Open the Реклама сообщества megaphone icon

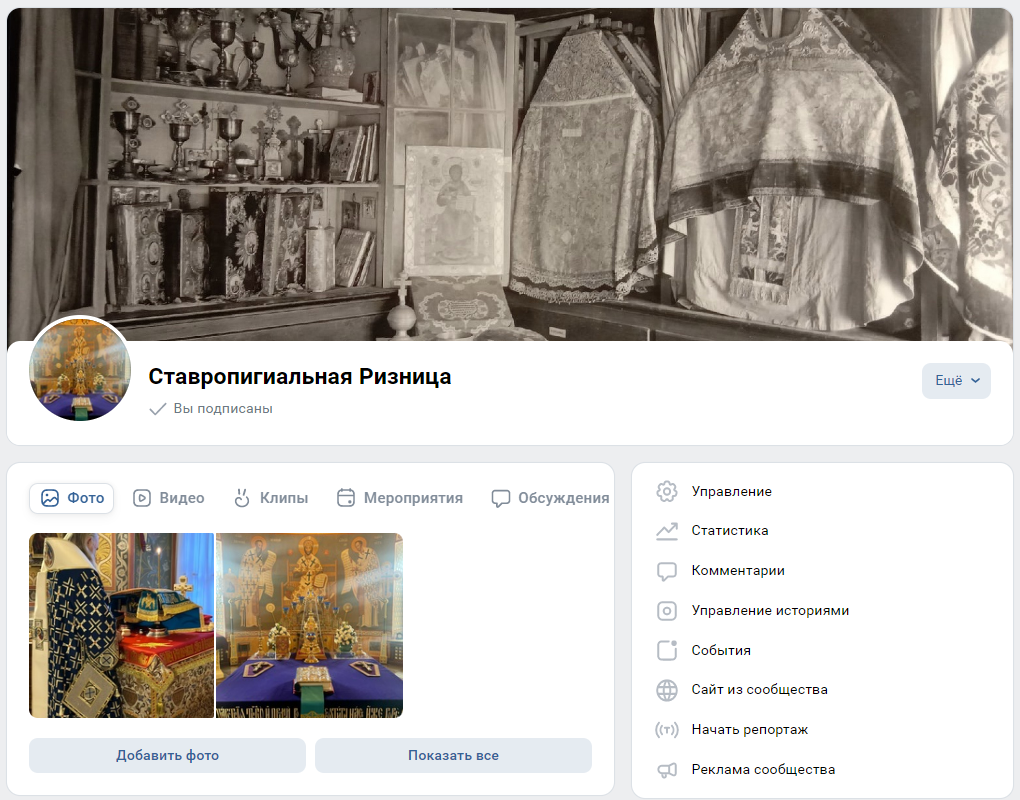click(667, 770)
